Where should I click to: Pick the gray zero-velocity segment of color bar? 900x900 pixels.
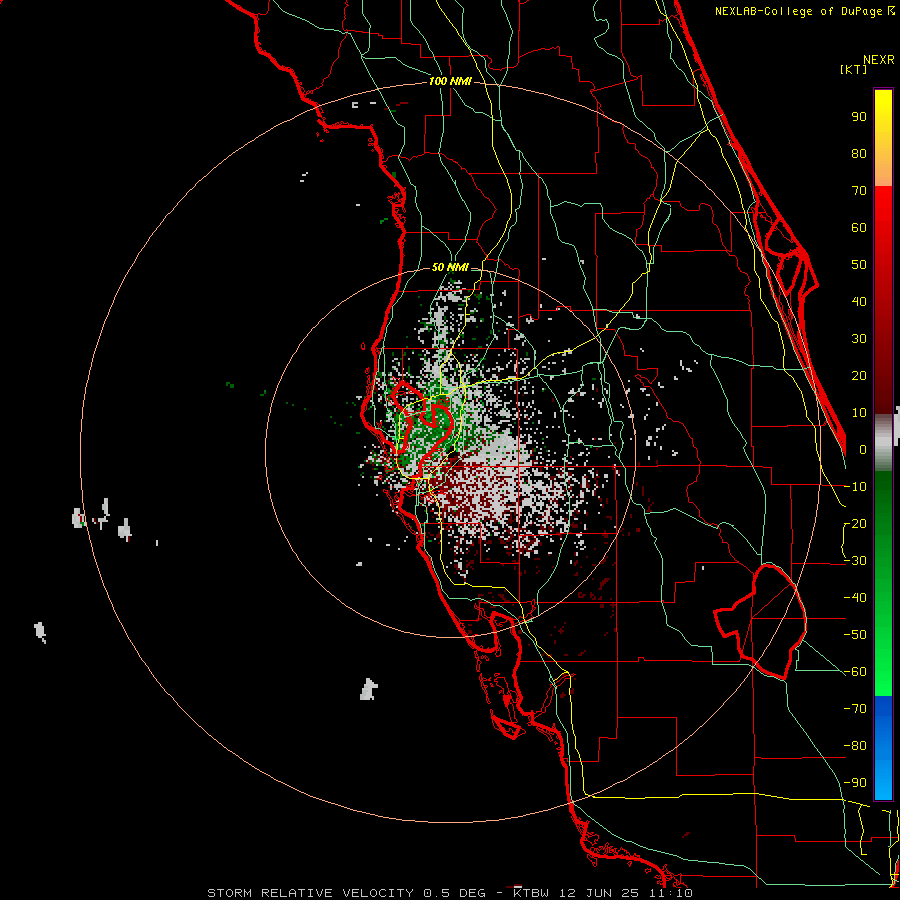883,442
